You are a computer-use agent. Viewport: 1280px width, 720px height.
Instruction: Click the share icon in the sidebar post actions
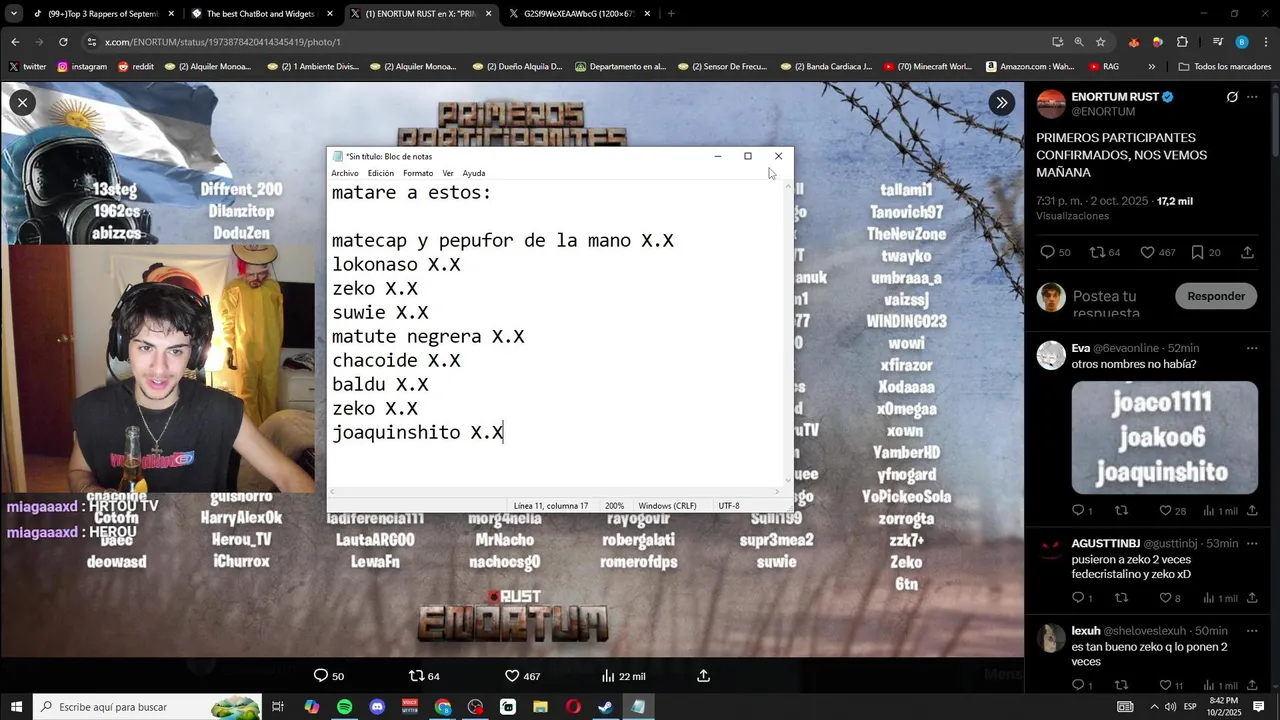tap(1247, 252)
